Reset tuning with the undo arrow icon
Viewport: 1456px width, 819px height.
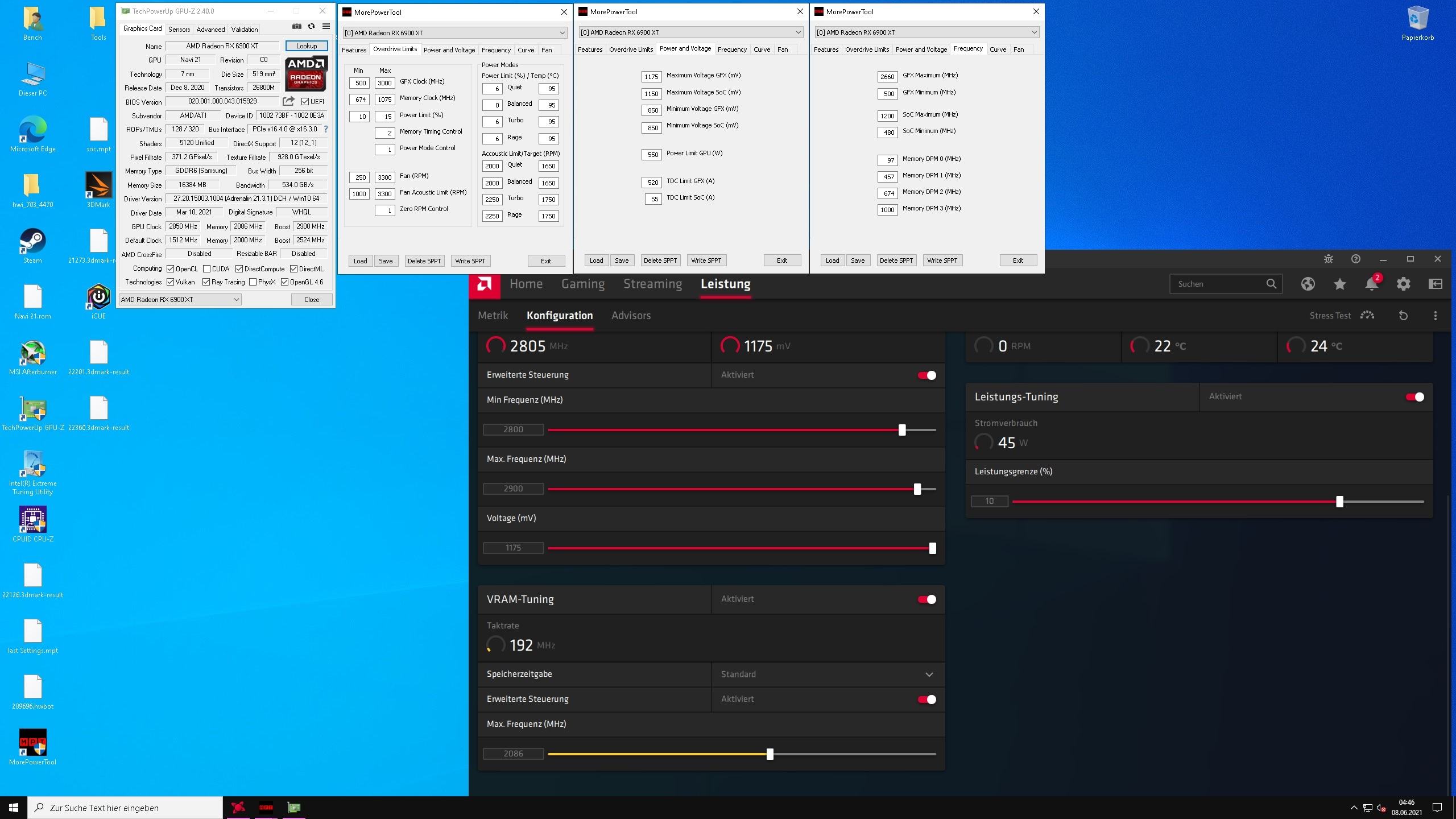point(1403,316)
